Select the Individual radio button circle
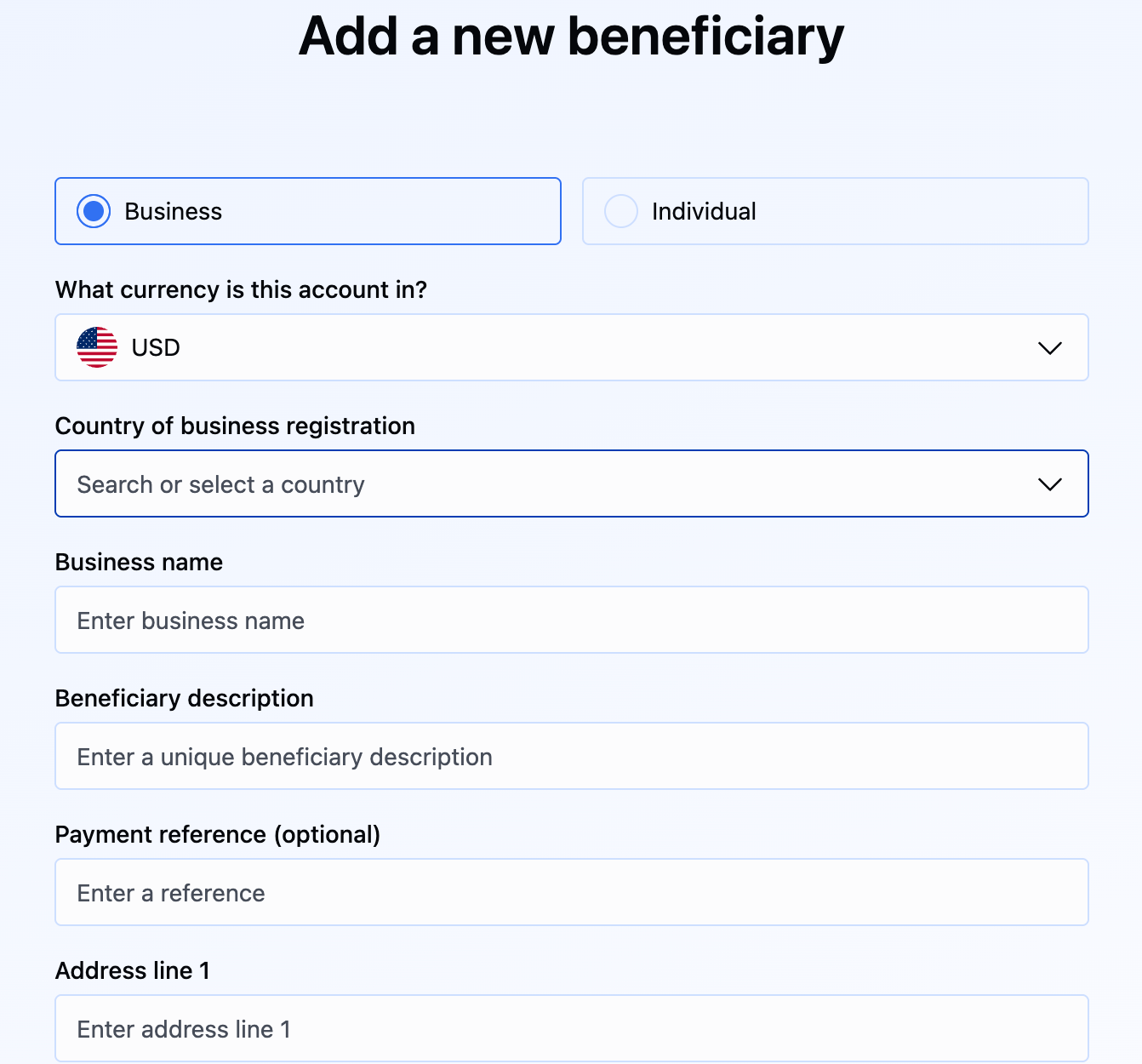The image size is (1142, 1064). (x=621, y=211)
